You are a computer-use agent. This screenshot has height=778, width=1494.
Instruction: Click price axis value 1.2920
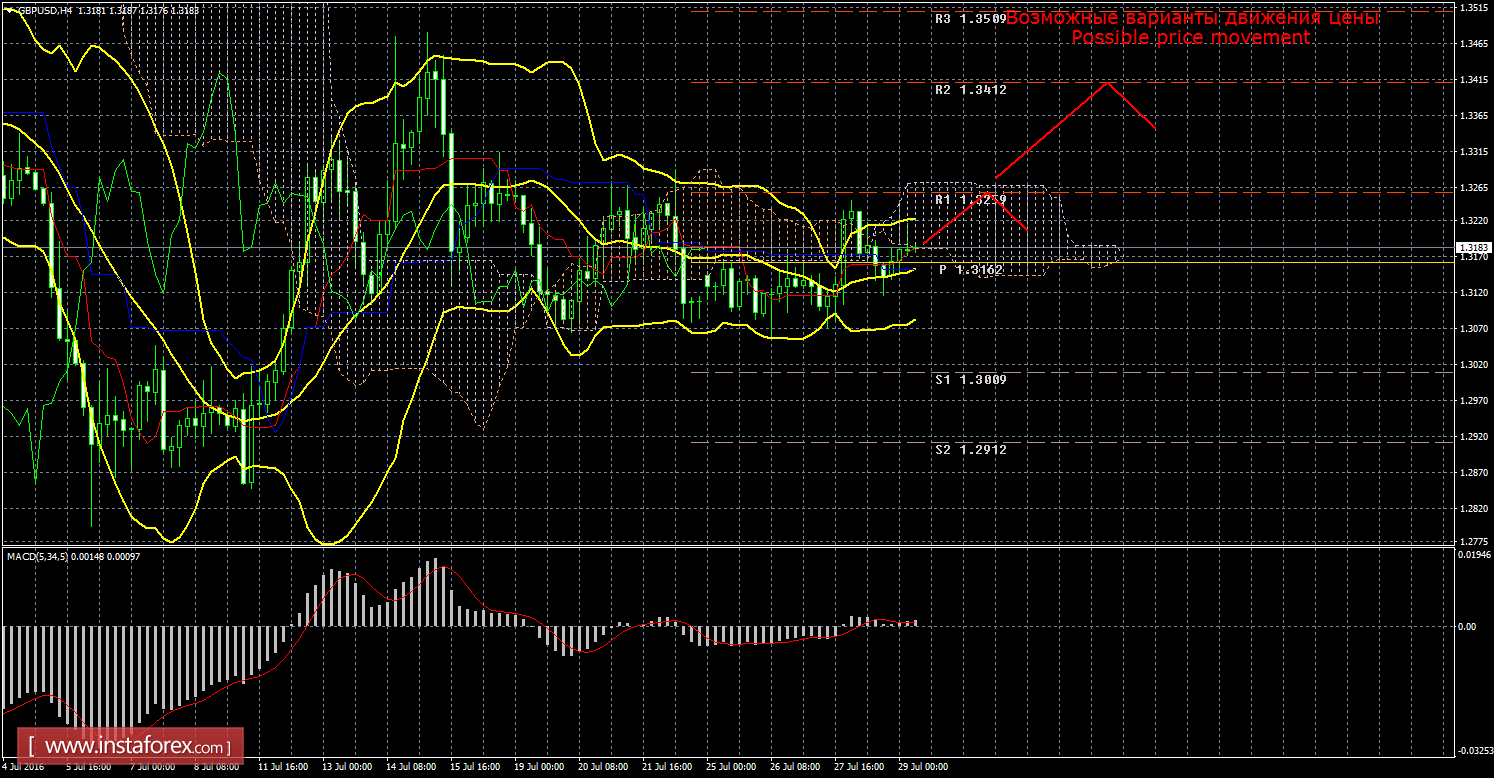point(1473,437)
